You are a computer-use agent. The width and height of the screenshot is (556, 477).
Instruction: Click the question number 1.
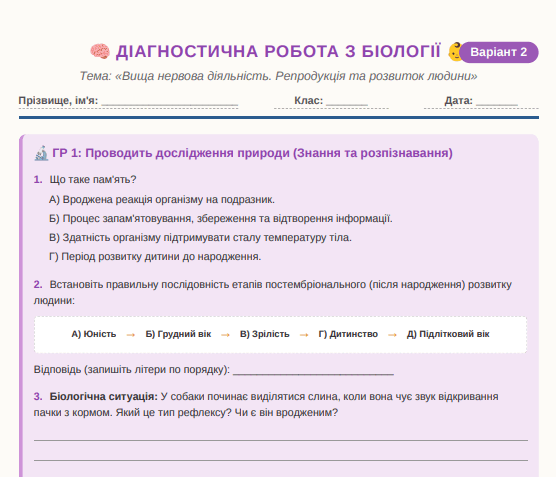click(38, 179)
